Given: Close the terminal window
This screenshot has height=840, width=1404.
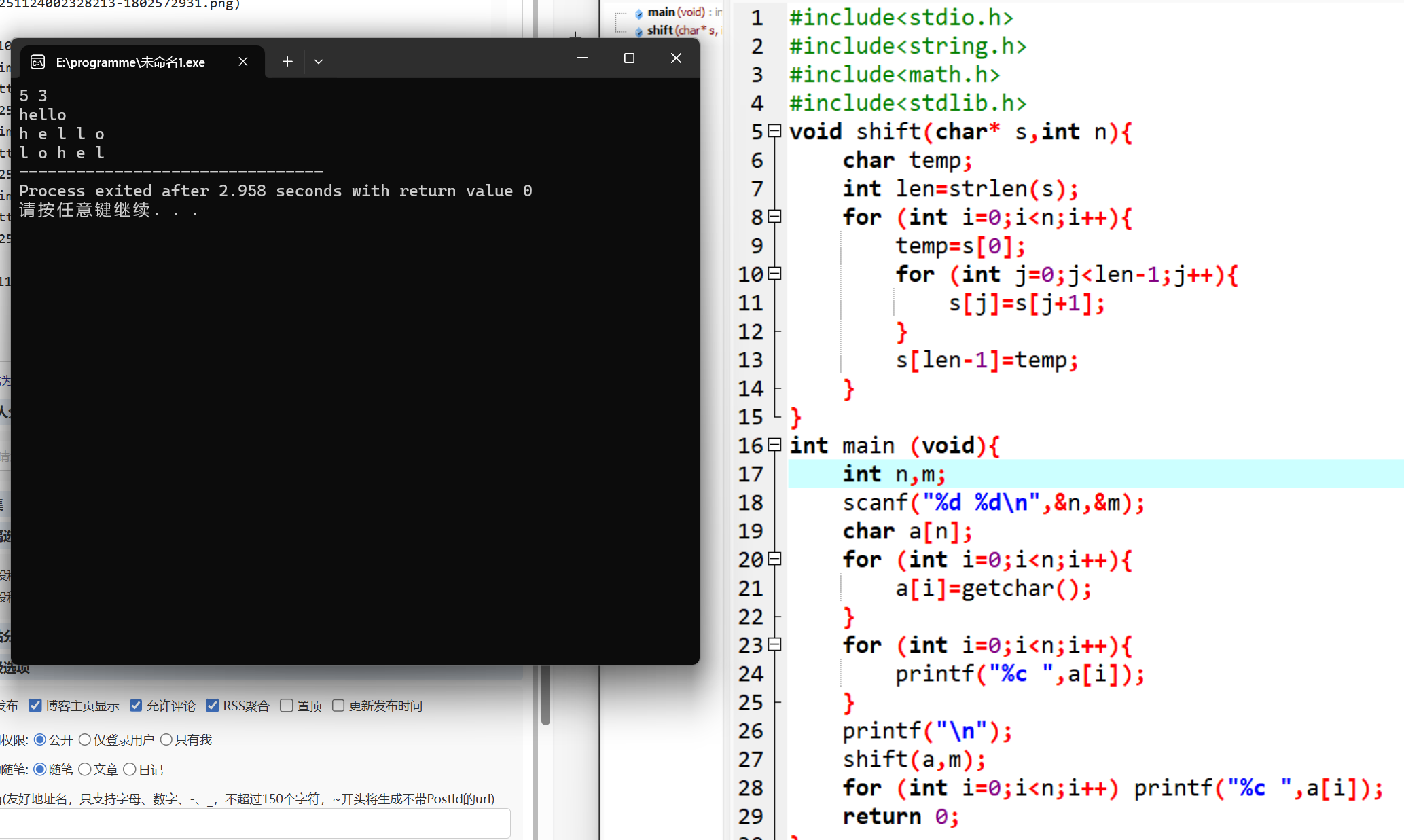Looking at the screenshot, I should [x=676, y=58].
